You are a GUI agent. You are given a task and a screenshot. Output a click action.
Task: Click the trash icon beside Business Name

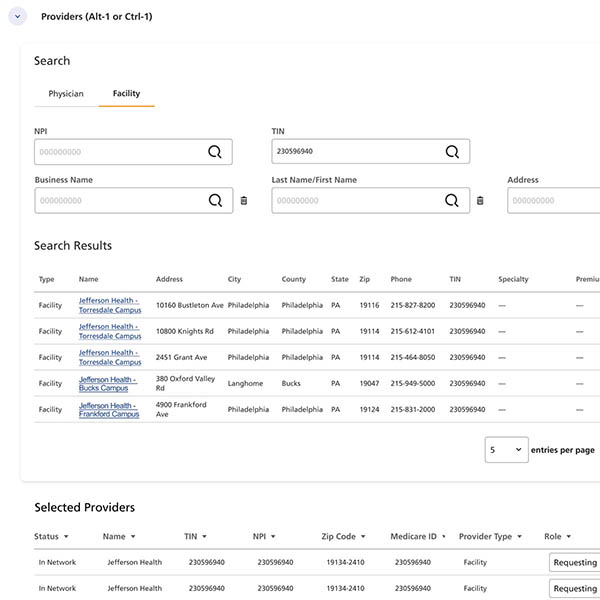tap(243, 201)
